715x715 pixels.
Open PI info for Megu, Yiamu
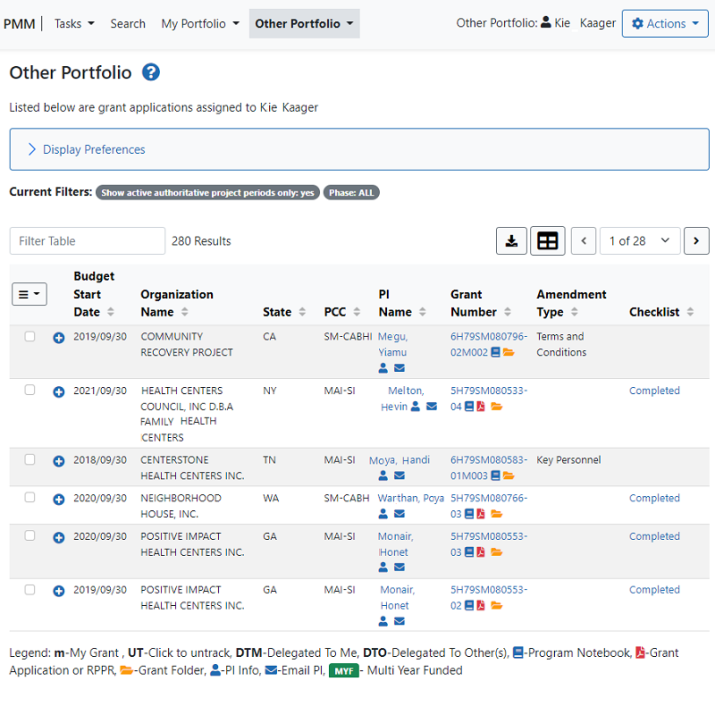pos(383,368)
